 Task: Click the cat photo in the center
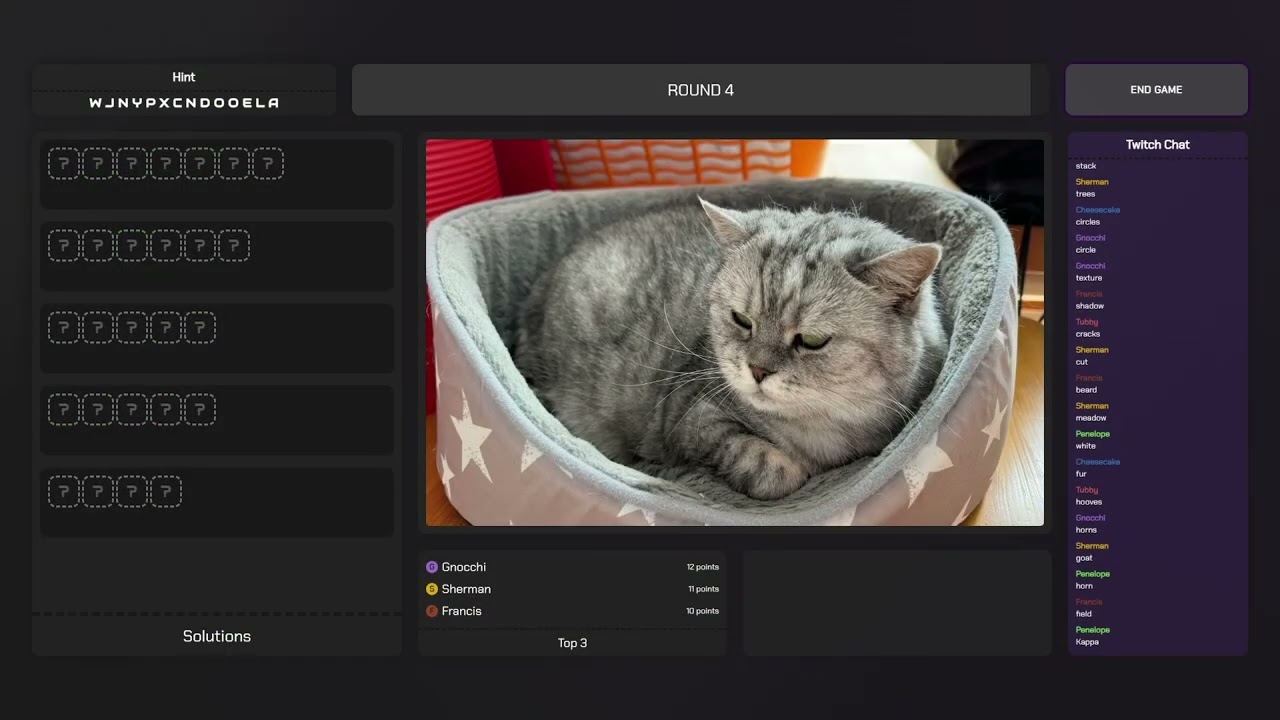[x=735, y=333]
